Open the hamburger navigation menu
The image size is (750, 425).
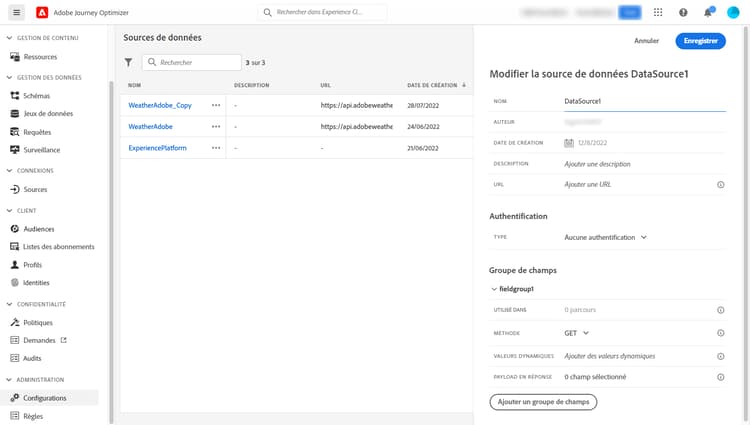(x=16, y=12)
